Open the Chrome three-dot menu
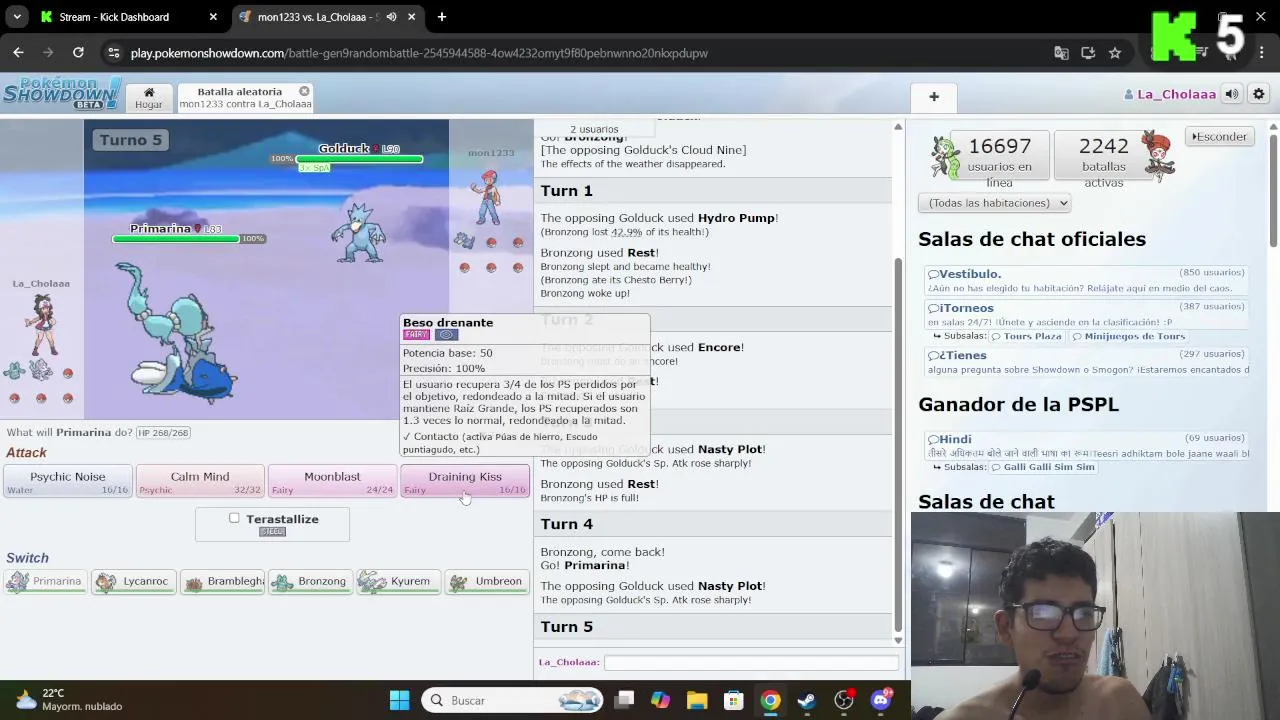 click(1262, 53)
